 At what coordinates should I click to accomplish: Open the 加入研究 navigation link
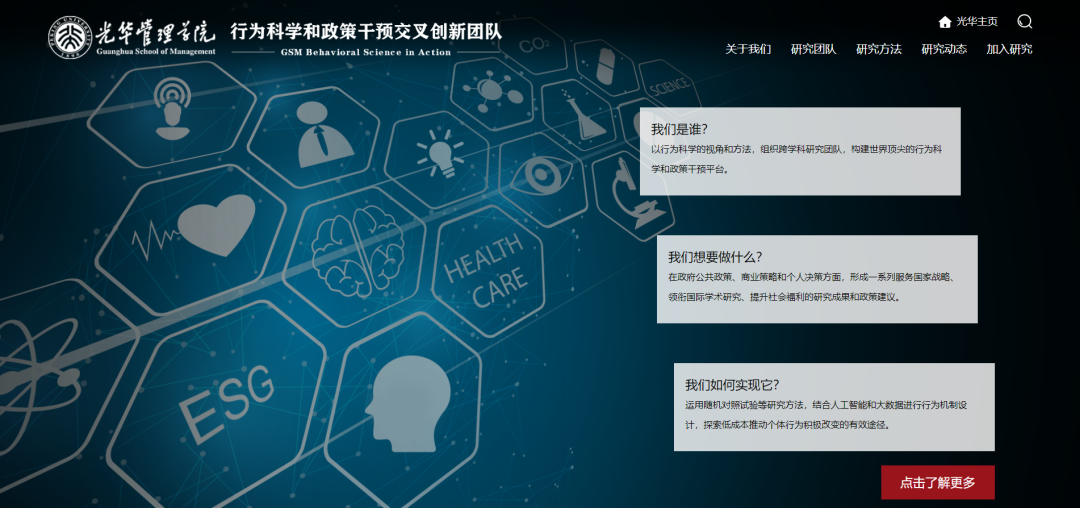coord(1009,49)
